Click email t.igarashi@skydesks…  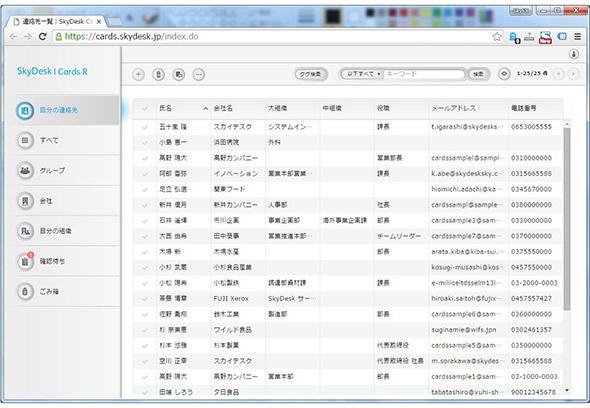point(467,127)
